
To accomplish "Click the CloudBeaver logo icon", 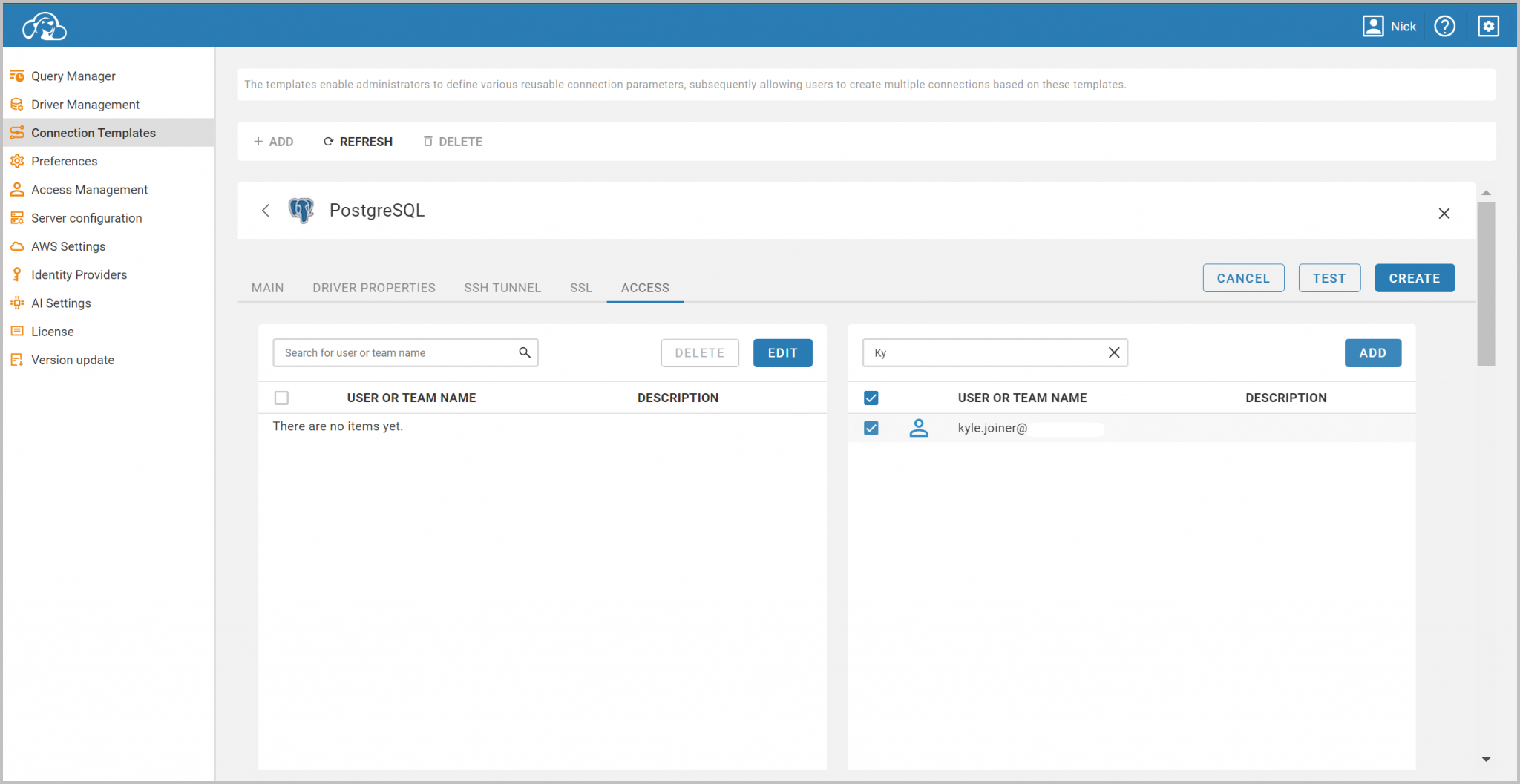I will [45, 27].
